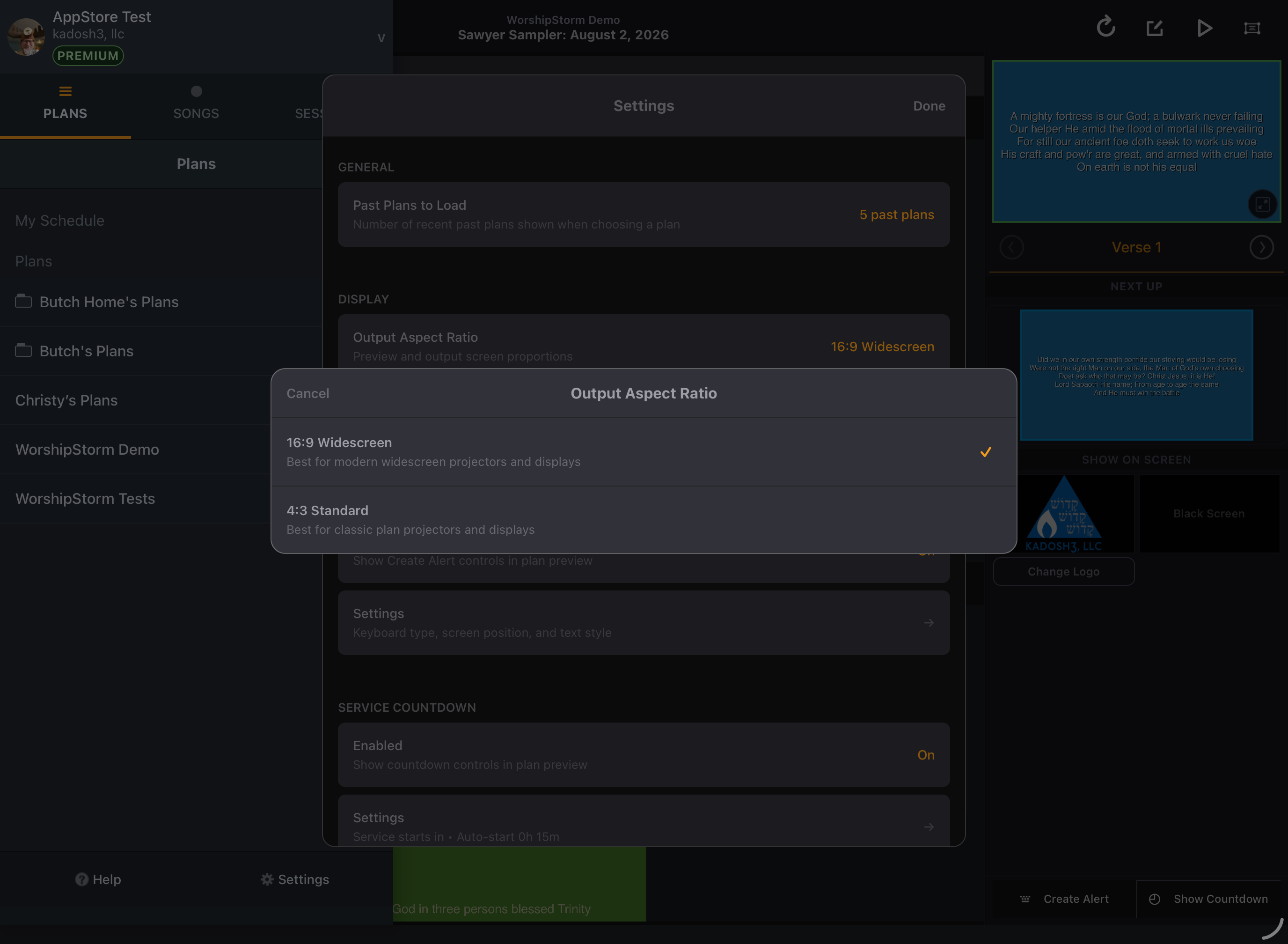Switch to the Songs tab
1288x944 pixels.
196,106
